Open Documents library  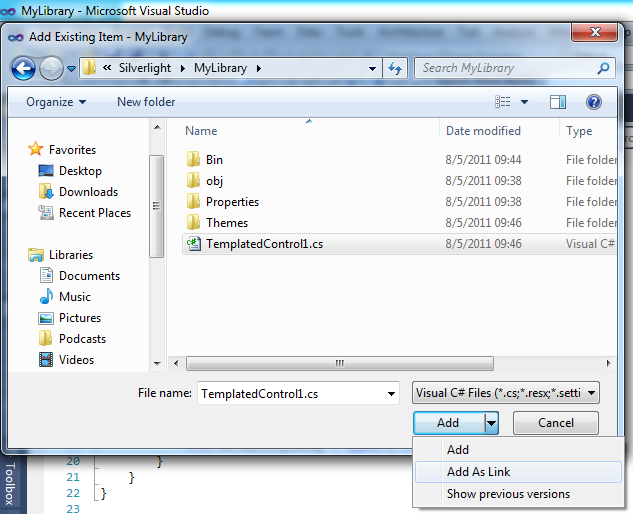click(x=89, y=276)
